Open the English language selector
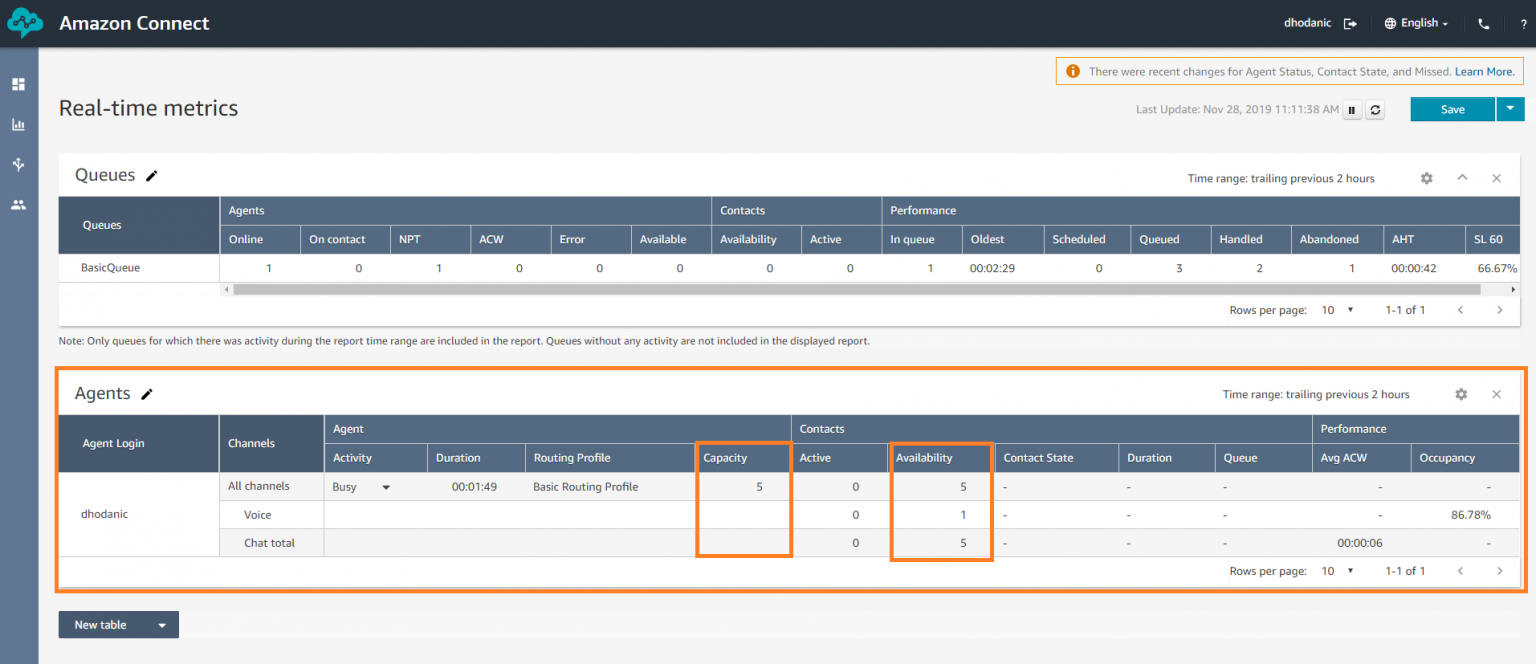Image resolution: width=1536 pixels, height=664 pixels. [x=1416, y=22]
